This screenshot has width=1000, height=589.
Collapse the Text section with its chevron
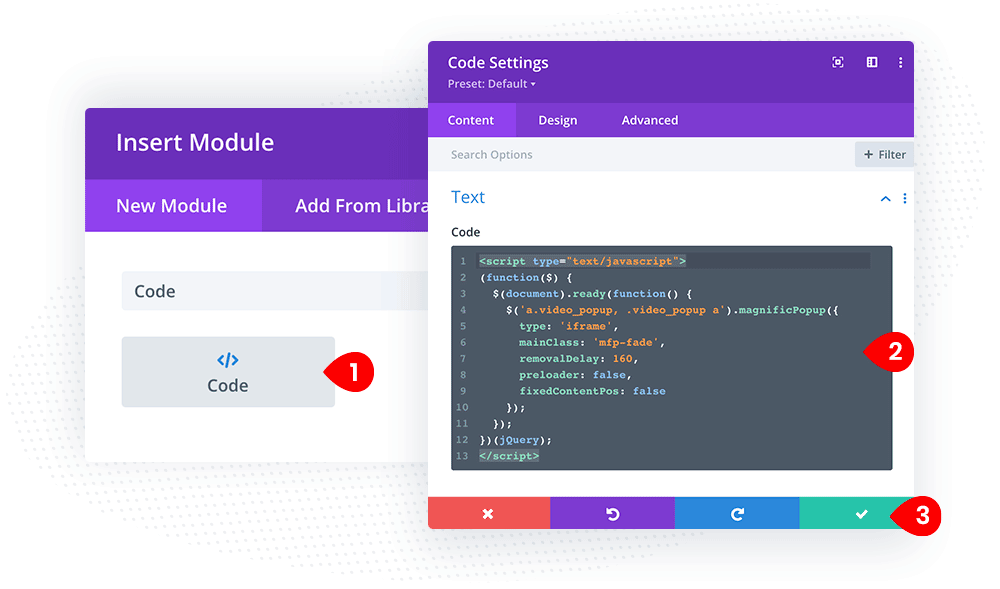point(885,198)
